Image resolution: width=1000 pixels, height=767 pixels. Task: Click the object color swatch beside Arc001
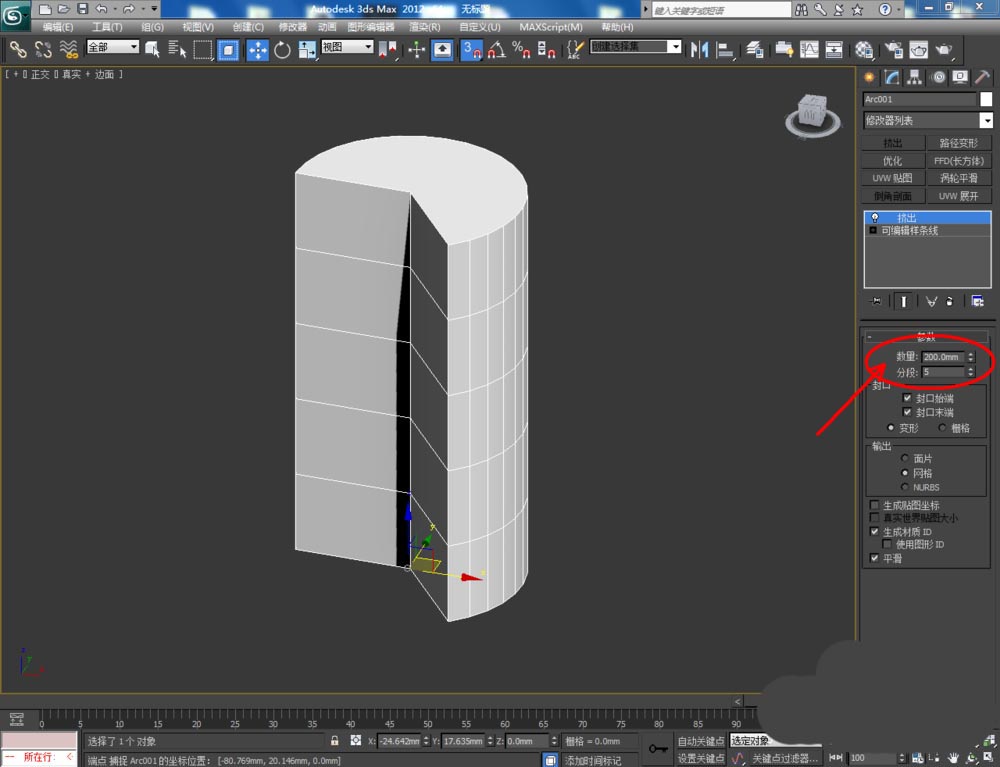pyautogui.click(x=986, y=99)
